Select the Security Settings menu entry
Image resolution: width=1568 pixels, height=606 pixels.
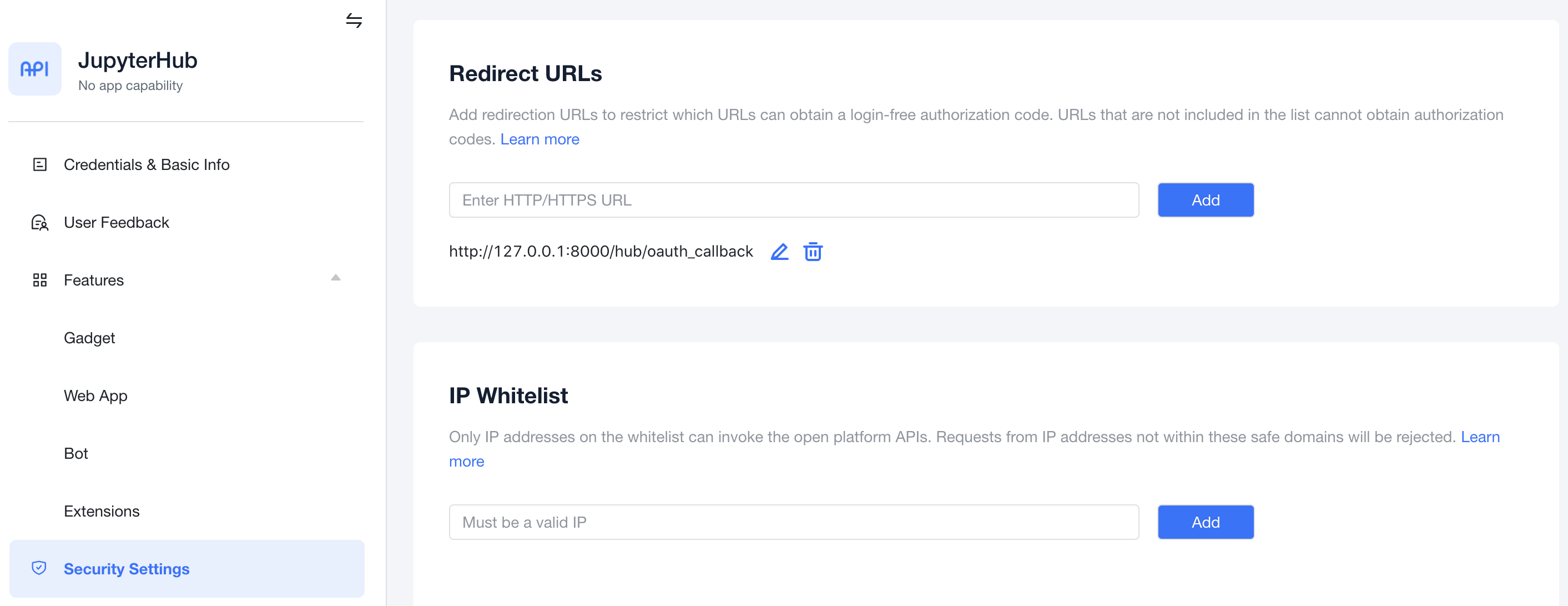126,568
